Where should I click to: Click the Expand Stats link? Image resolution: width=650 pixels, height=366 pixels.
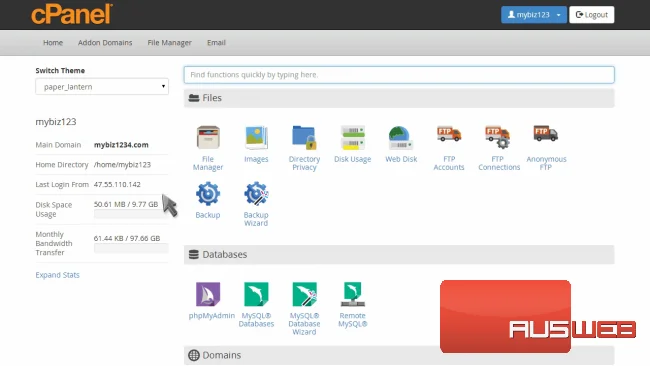(57, 275)
